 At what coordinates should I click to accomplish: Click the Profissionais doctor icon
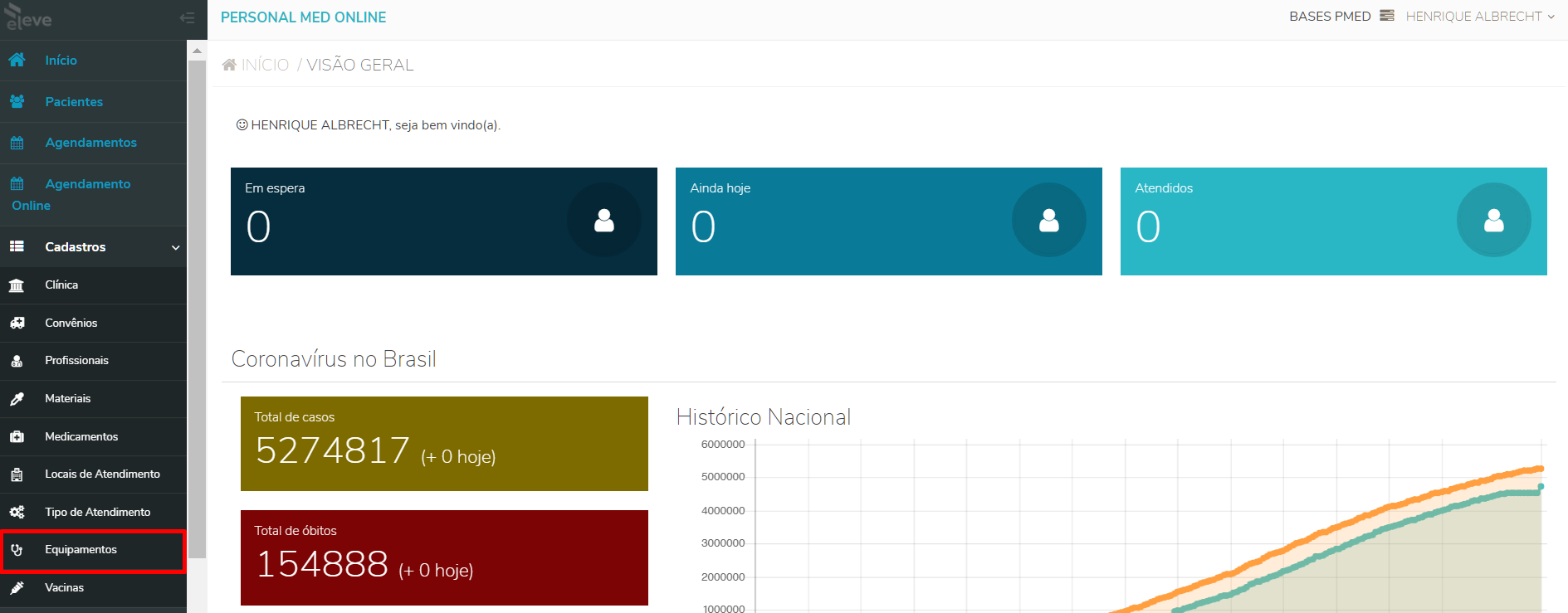point(17,361)
